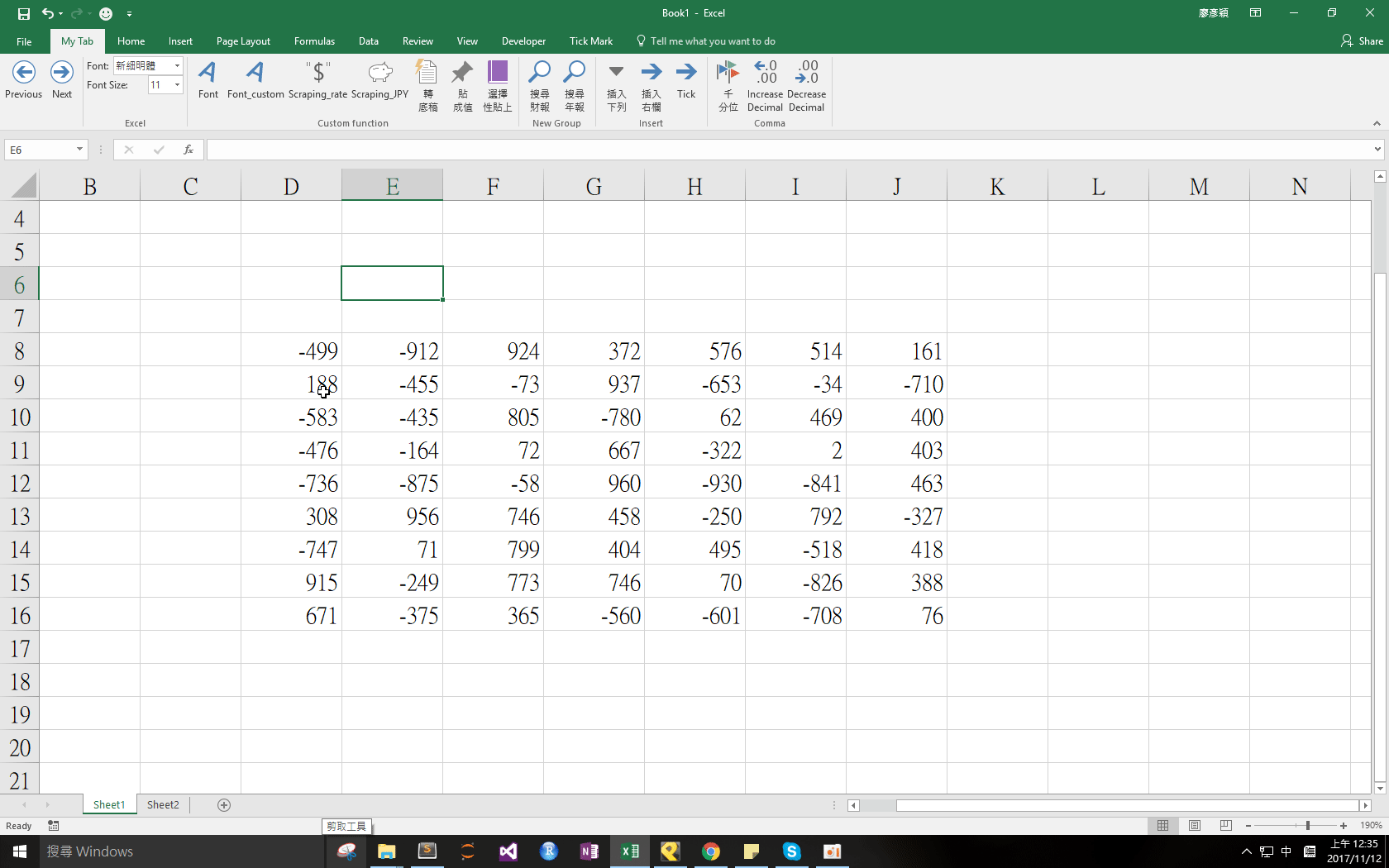The image size is (1389, 868).
Task: Open Chrome from the taskbar
Action: tap(711, 851)
